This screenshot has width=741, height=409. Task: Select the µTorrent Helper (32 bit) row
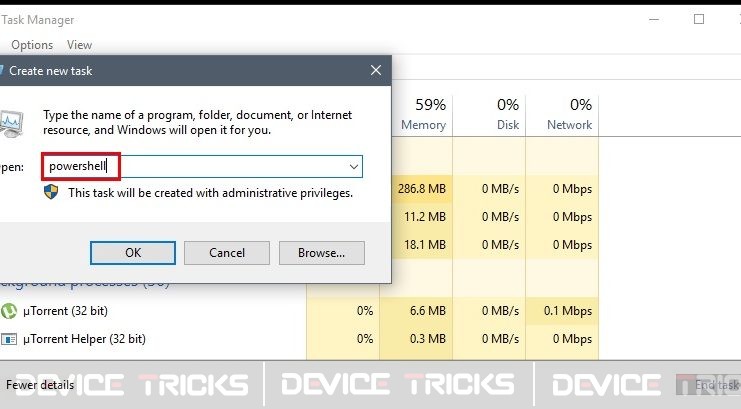(x=299, y=339)
